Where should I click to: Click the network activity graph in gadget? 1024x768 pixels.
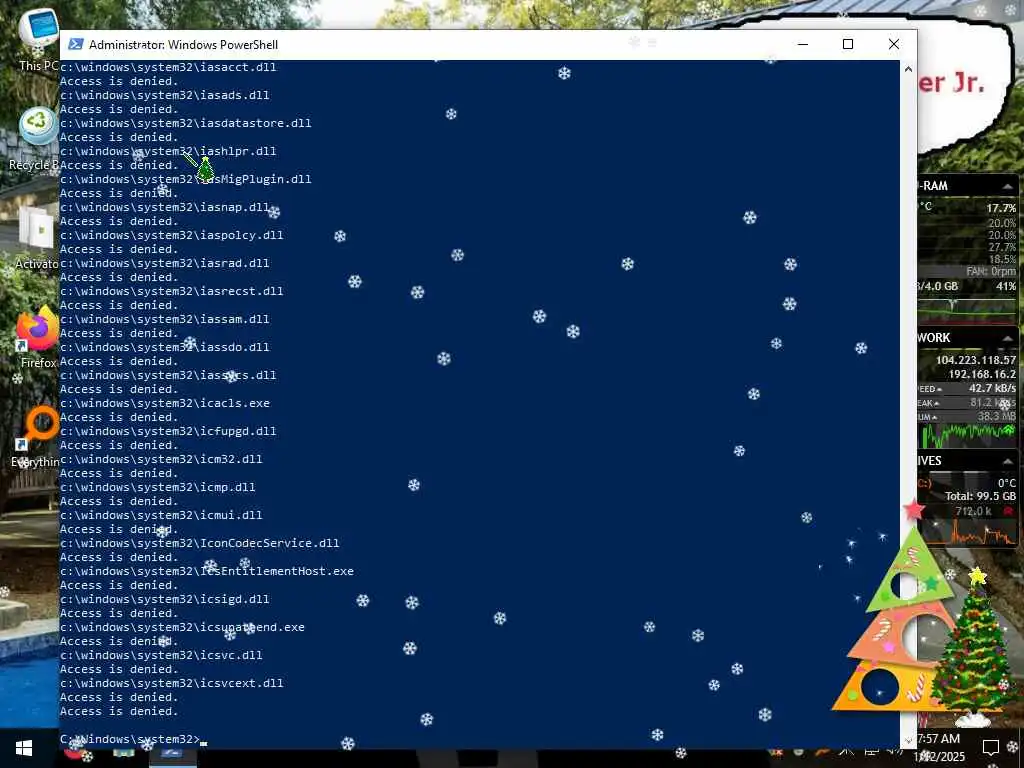click(x=968, y=435)
